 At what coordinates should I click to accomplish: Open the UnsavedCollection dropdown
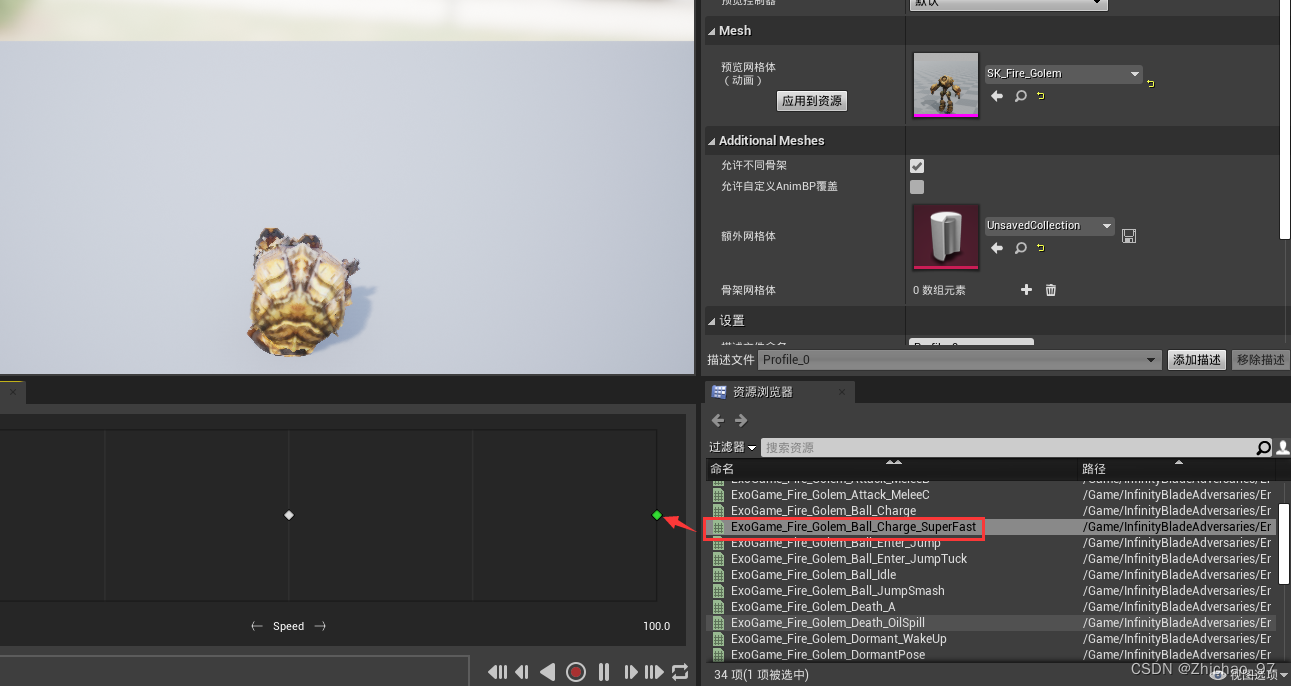(x=1049, y=226)
